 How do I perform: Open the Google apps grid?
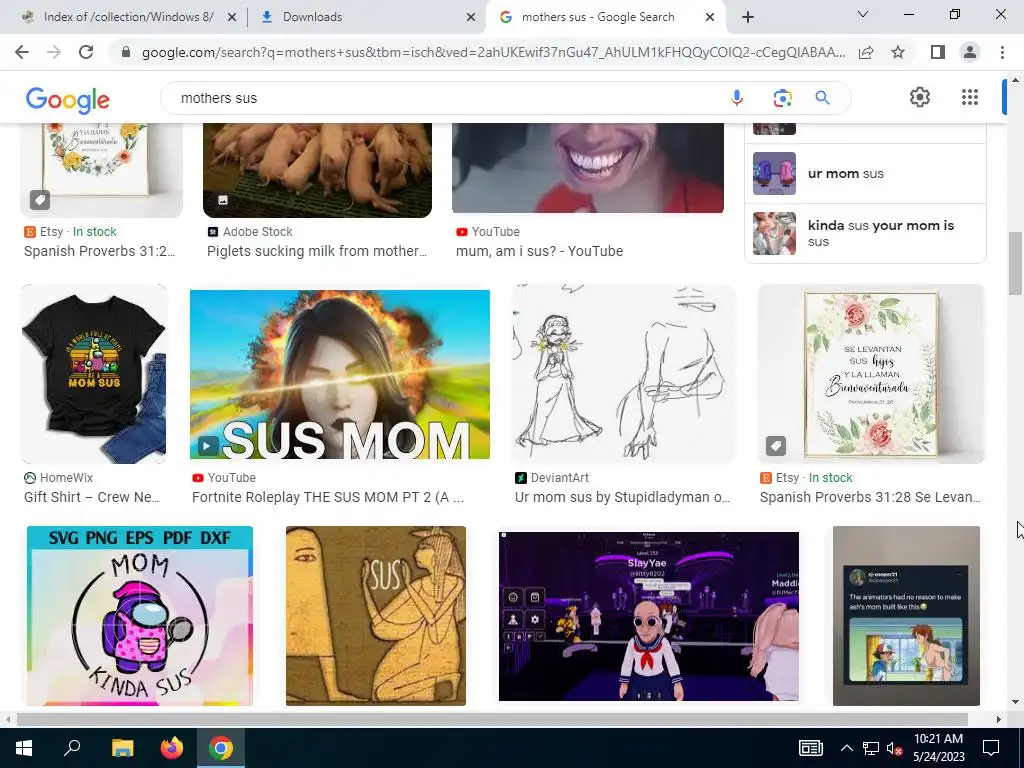970,97
